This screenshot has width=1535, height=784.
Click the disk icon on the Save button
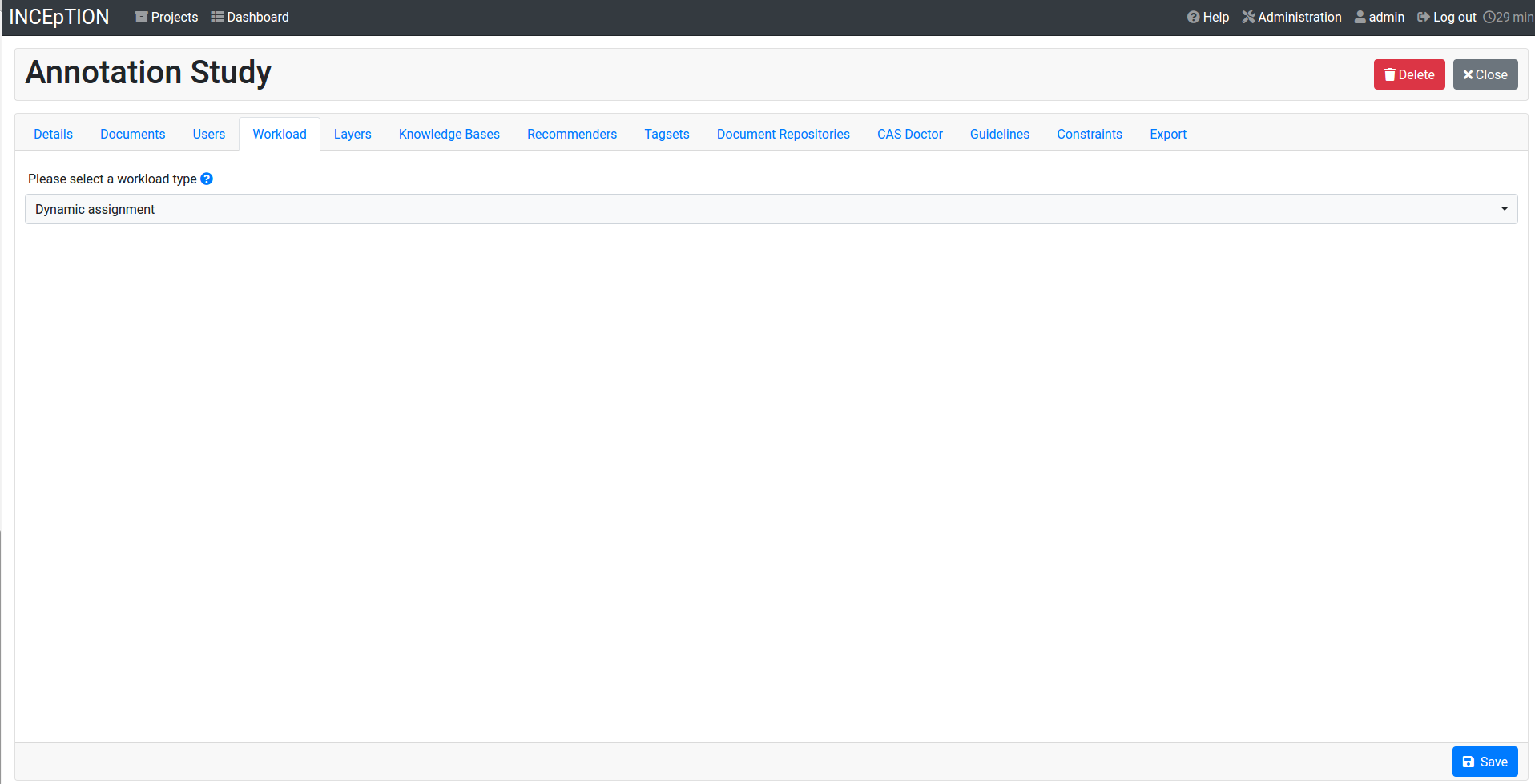[x=1468, y=762]
